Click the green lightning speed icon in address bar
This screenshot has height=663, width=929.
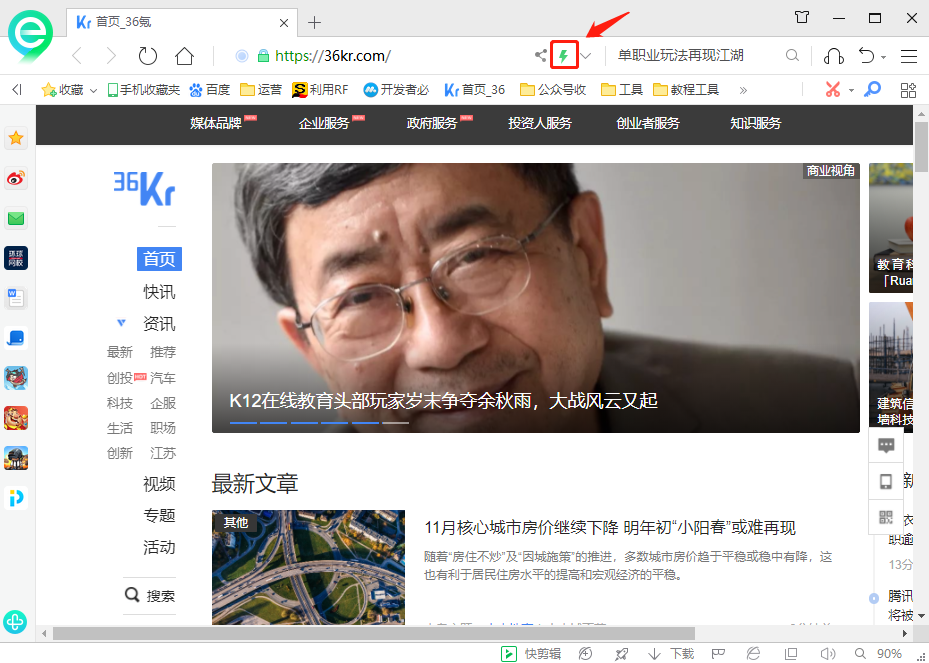tap(565, 56)
